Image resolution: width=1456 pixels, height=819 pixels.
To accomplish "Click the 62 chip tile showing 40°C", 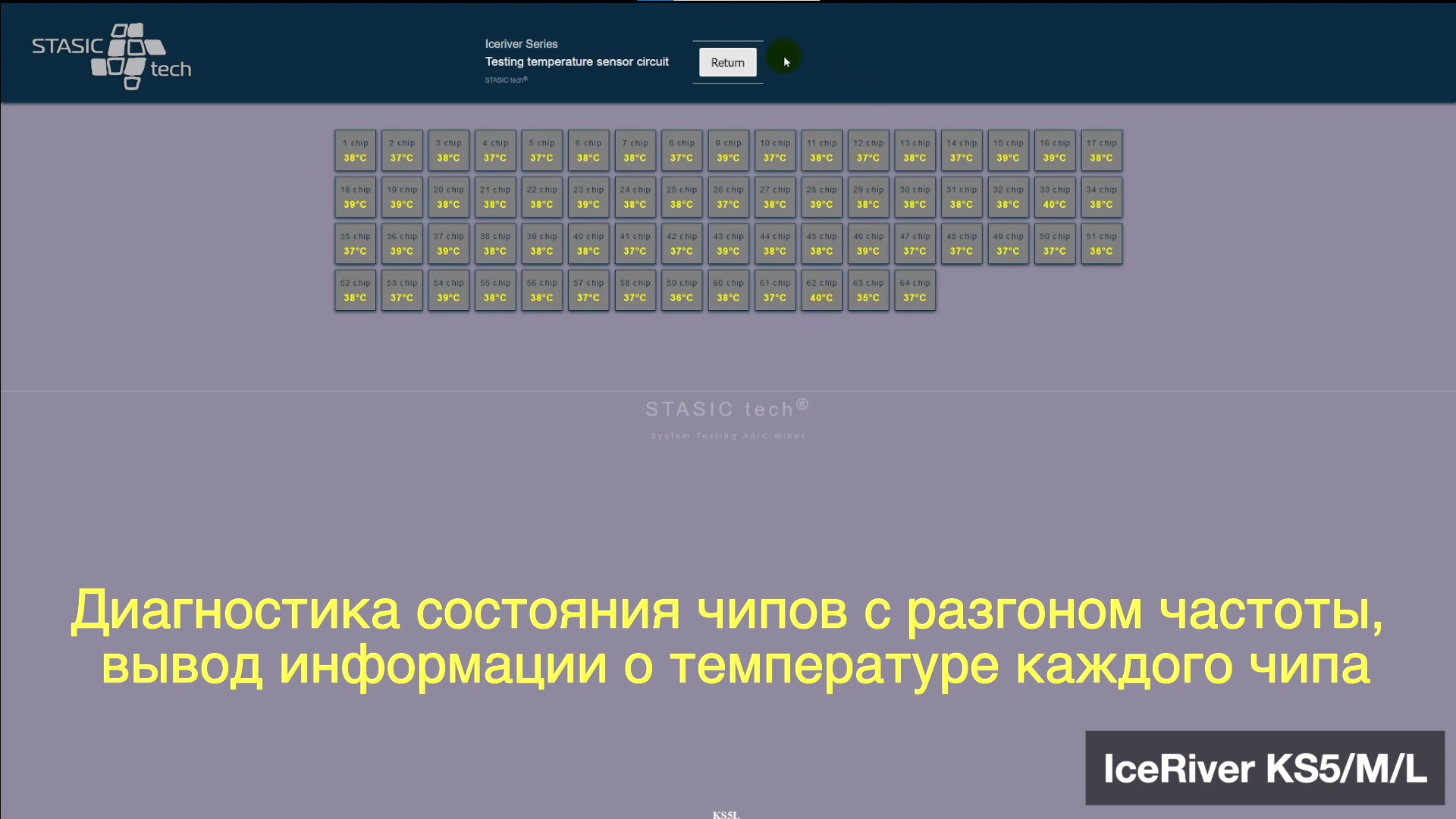I will coord(821,290).
